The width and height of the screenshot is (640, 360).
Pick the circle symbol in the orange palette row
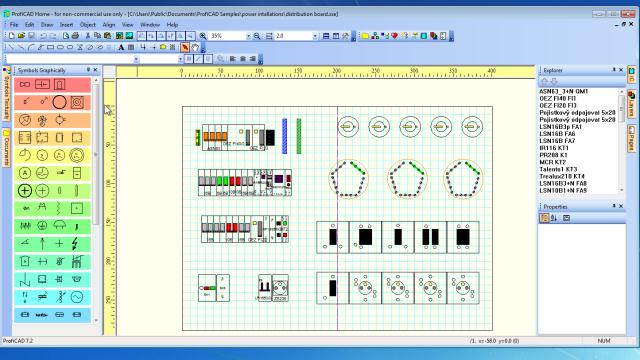(x=59, y=102)
